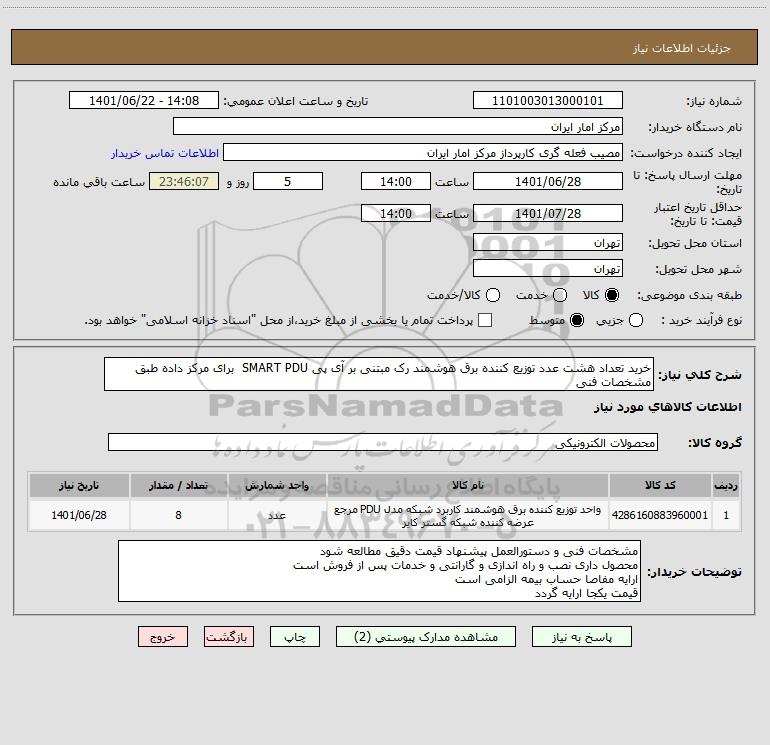This screenshot has width=770, height=745.
Task: Click the واحد شمارش column header
Action: pos(277,485)
